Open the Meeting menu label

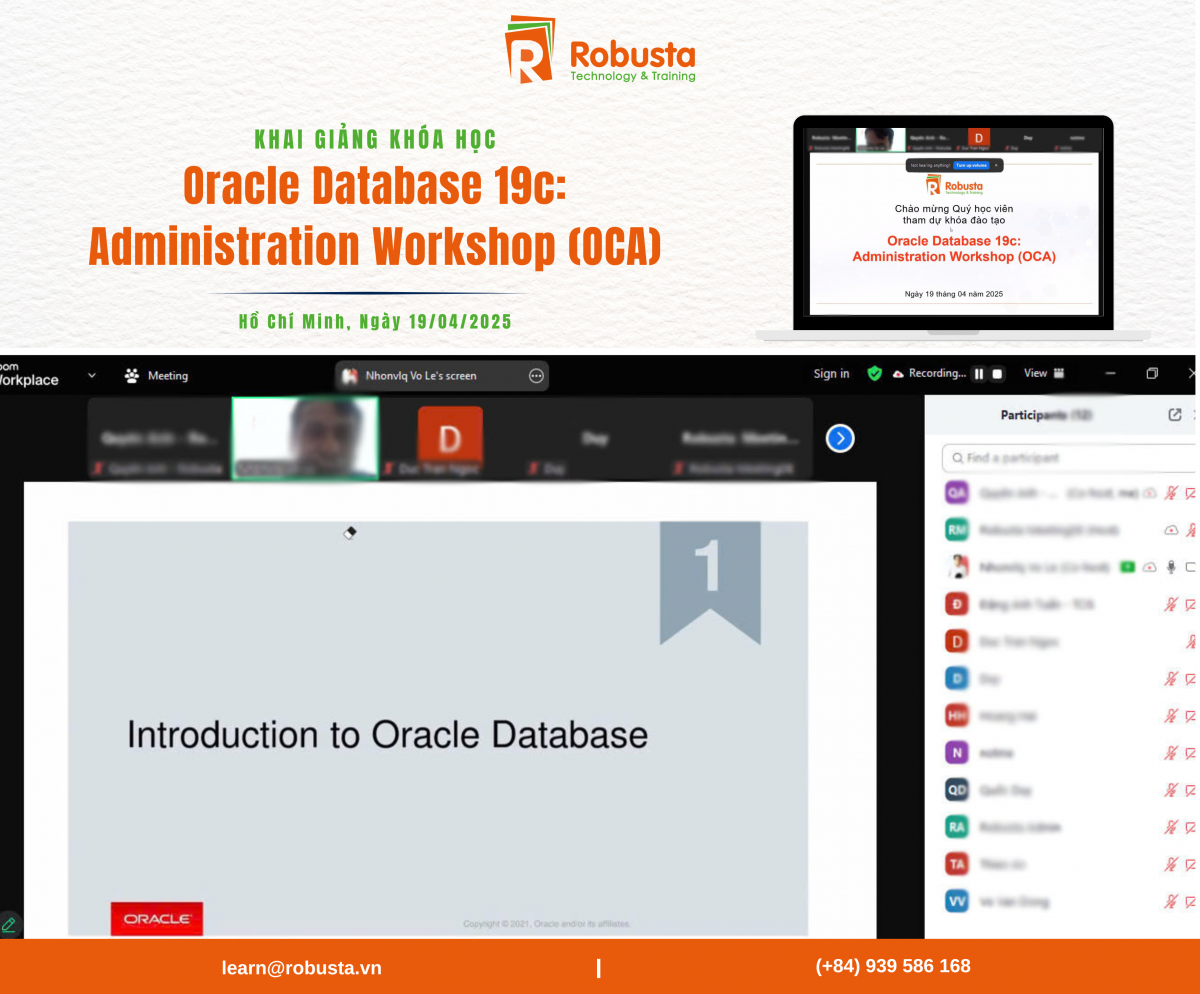167,376
